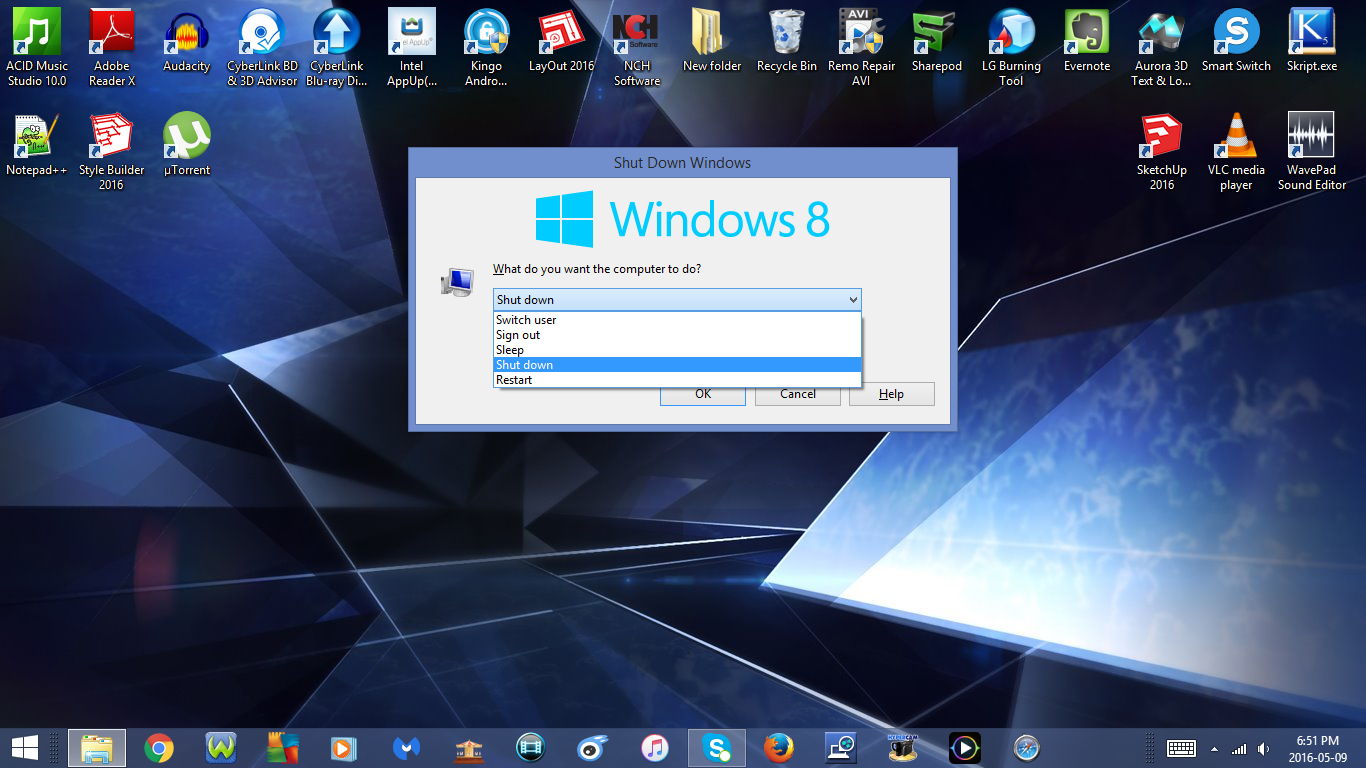
Task: Open the volume speaker tray icon
Action: tap(1264, 749)
